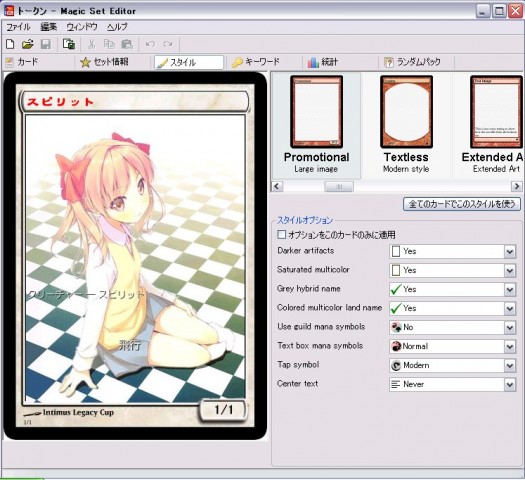Open the 編集 menu
Image resolution: width=525 pixels, height=480 pixels.
point(49,27)
